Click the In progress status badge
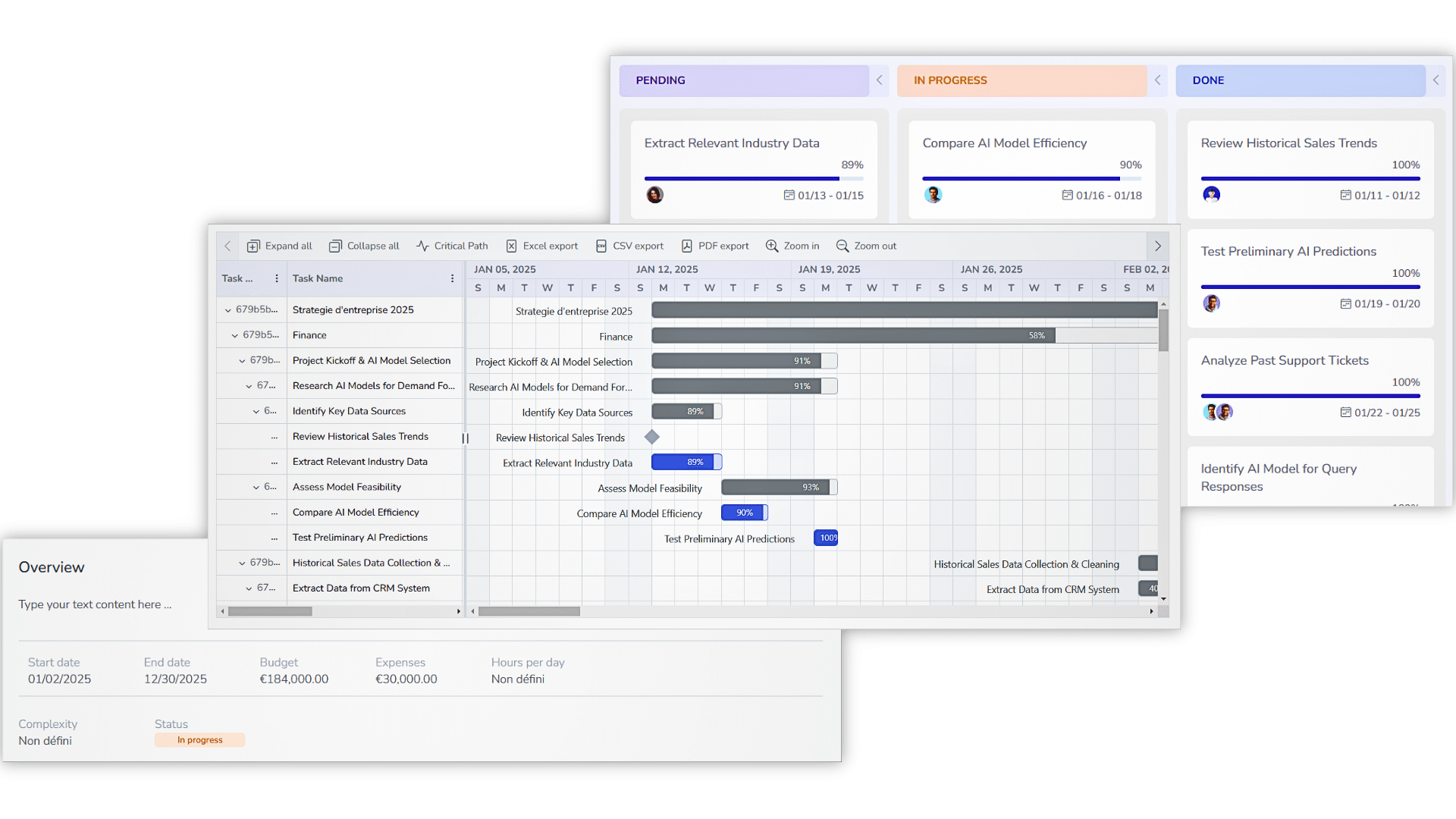The width and height of the screenshot is (1456, 819). click(x=199, y=740)
